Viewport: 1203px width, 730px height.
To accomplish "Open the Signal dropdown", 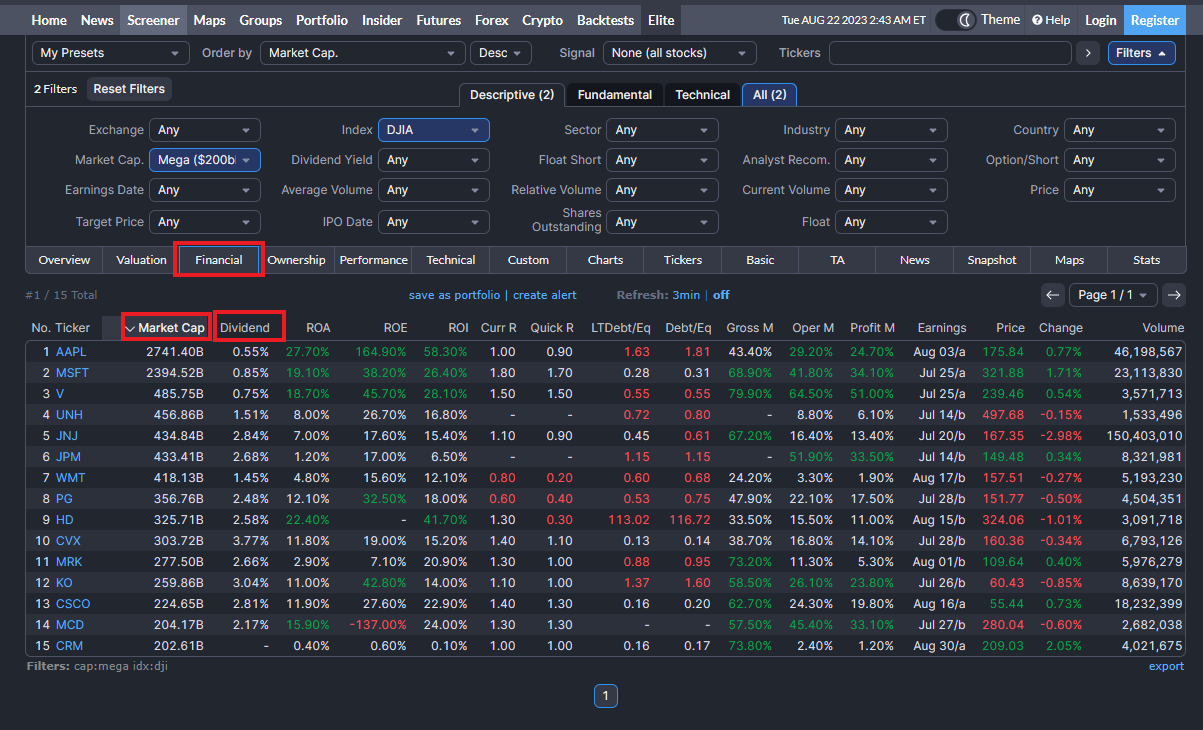I will coord(680,53).
